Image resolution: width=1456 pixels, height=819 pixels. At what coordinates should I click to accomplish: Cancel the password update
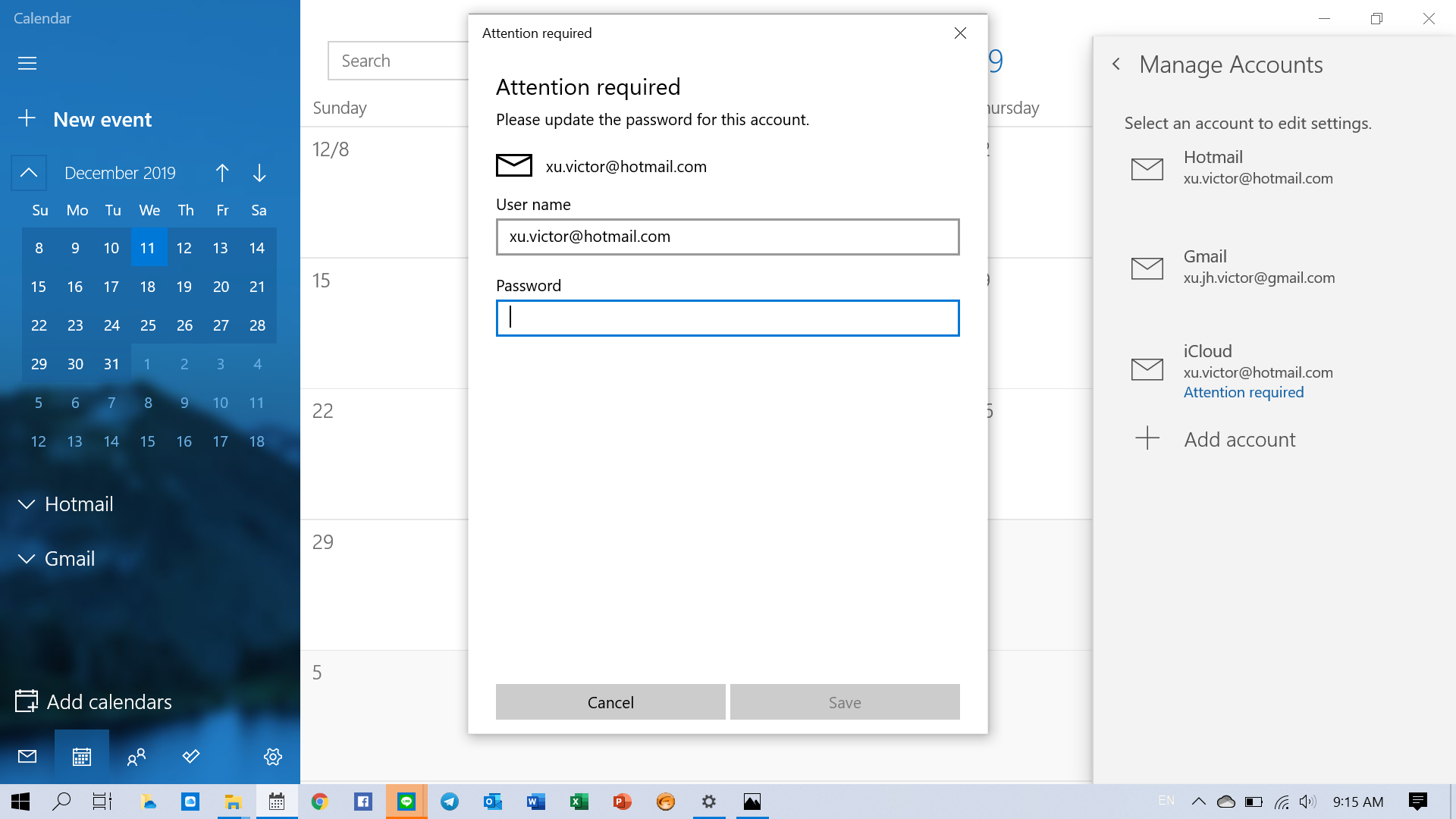click(x=610, y=702)
